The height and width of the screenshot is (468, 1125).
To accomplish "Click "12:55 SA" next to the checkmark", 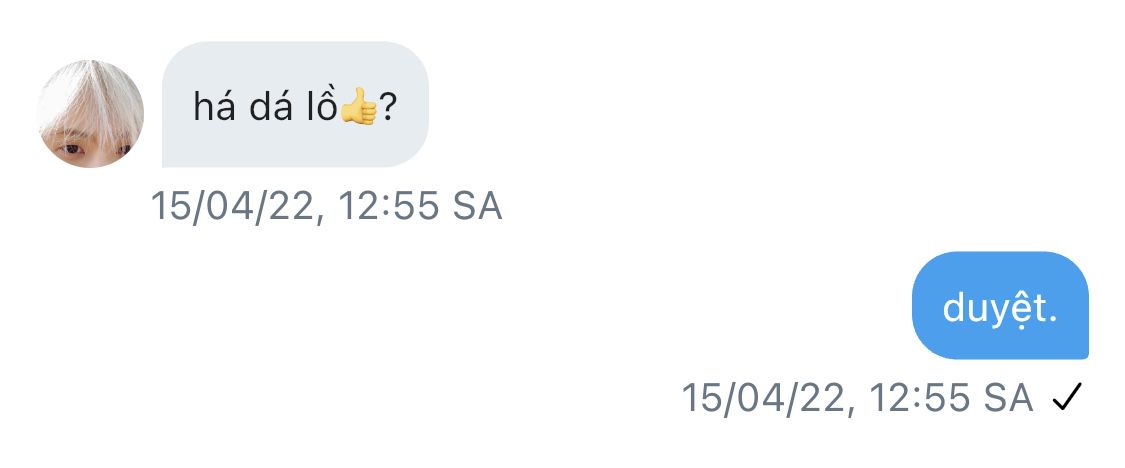I will 951,398.
